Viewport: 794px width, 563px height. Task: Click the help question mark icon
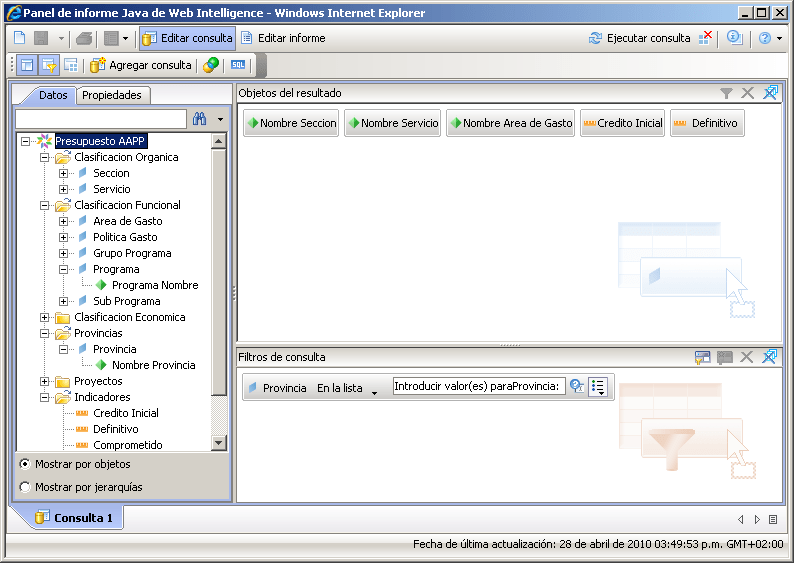tap(765, 38)
